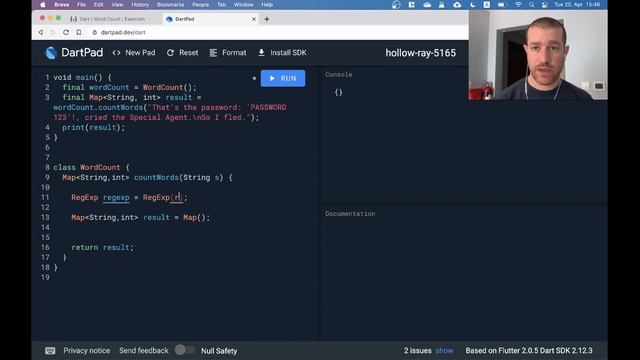Click the keyboard shortcuts icon in footer
The height and width of the screenshot is (360, 640).
coord(50,351)
